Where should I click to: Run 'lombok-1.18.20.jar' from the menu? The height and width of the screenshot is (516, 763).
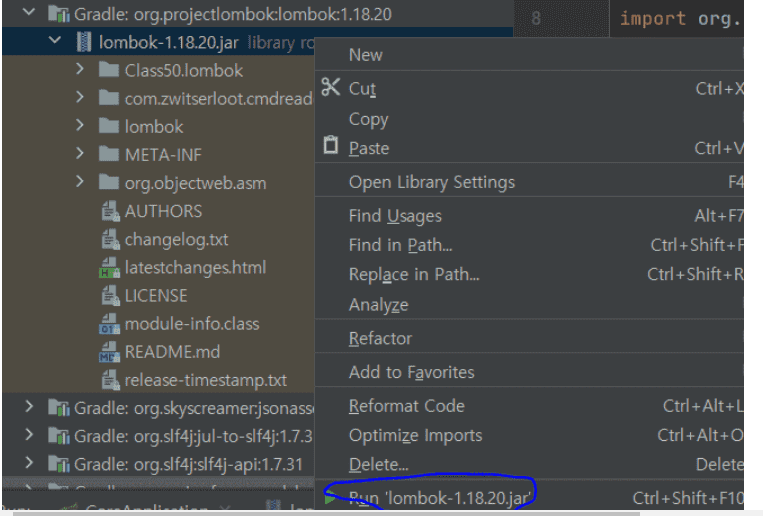[x=529, y=498]
